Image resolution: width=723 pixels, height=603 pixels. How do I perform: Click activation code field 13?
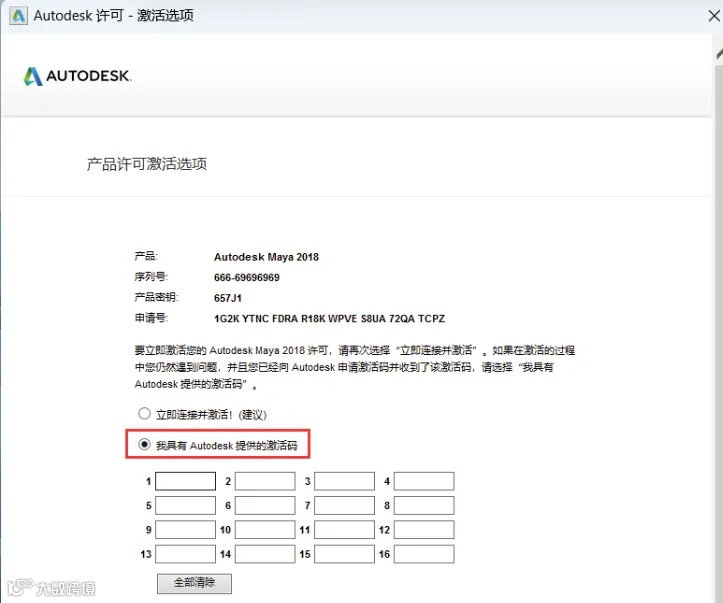tap(185, 554)
